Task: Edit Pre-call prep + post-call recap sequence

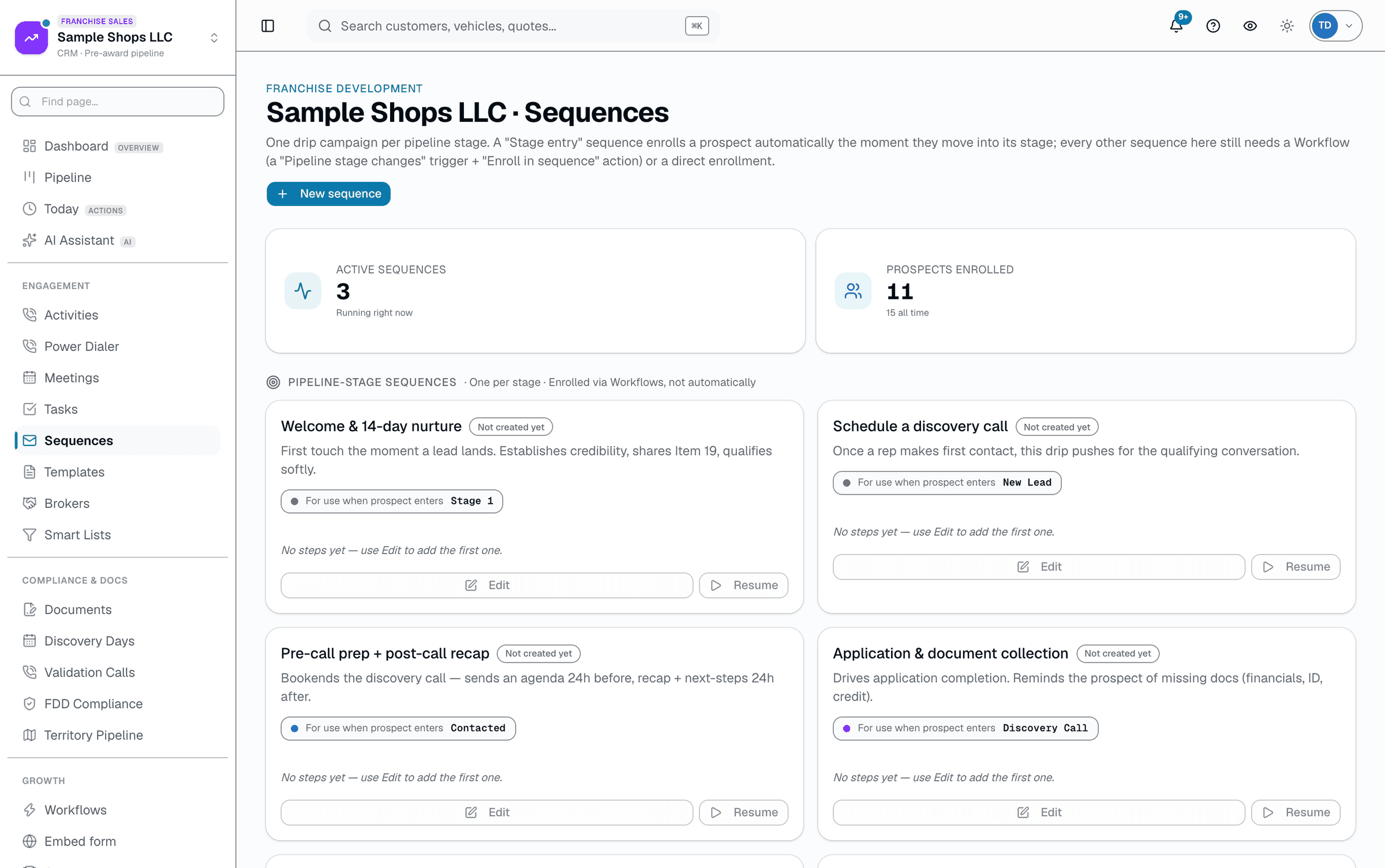Action: coord(486,813)
